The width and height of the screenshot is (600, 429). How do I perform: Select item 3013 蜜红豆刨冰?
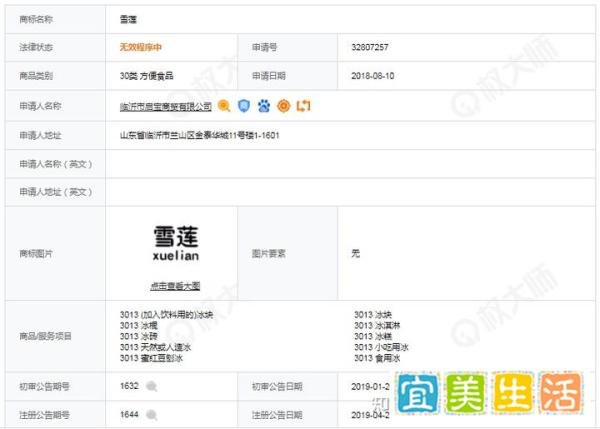click(x=151, y=358)
